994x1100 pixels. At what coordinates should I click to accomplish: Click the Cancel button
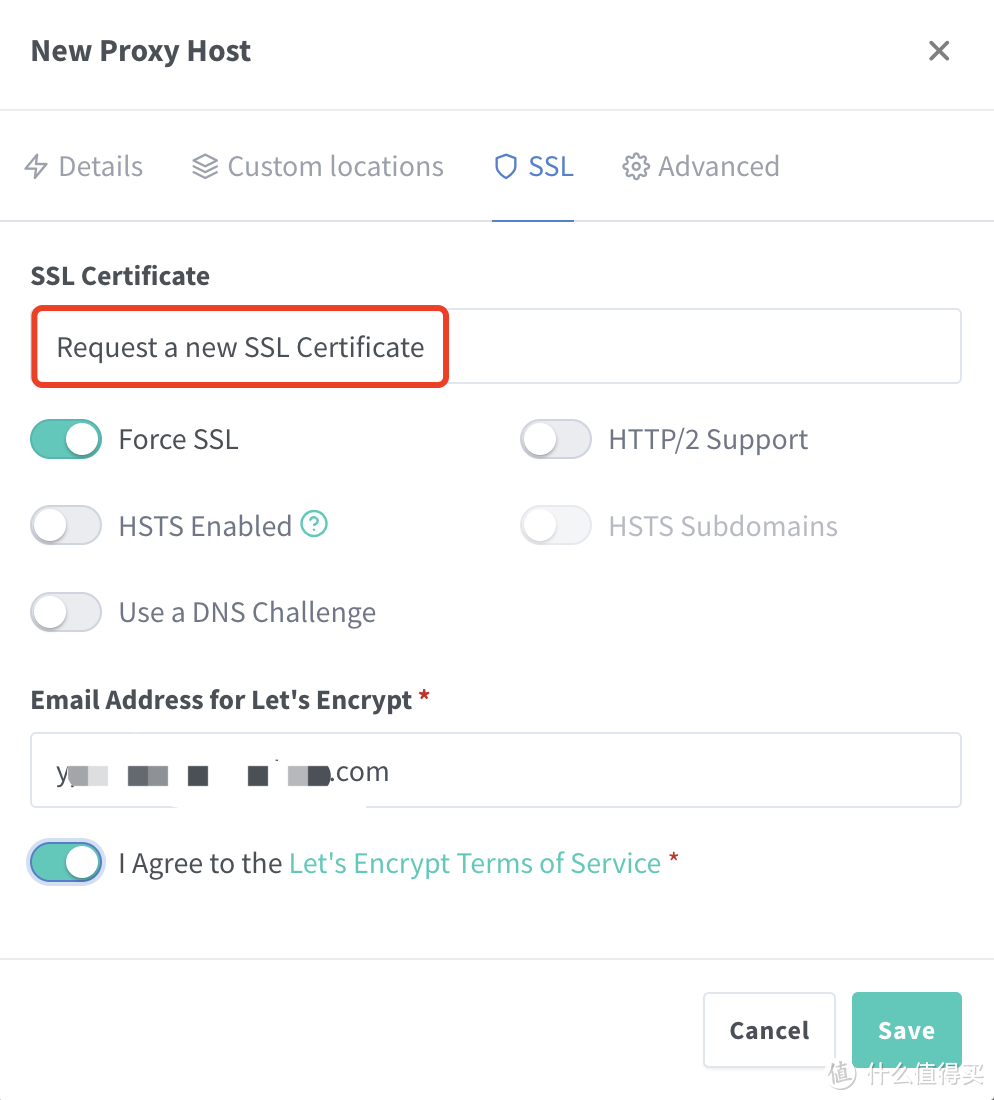point(769,1030)
